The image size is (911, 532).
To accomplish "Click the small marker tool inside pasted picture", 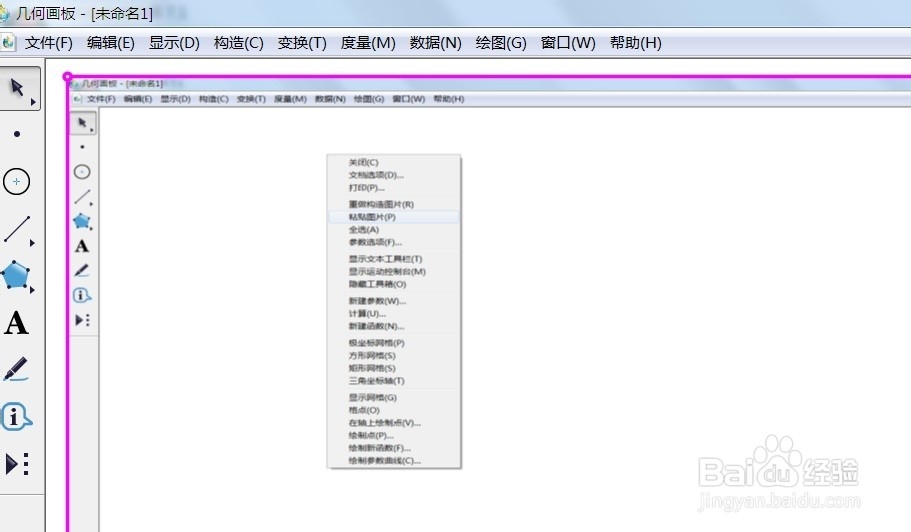I will point(81,271).
